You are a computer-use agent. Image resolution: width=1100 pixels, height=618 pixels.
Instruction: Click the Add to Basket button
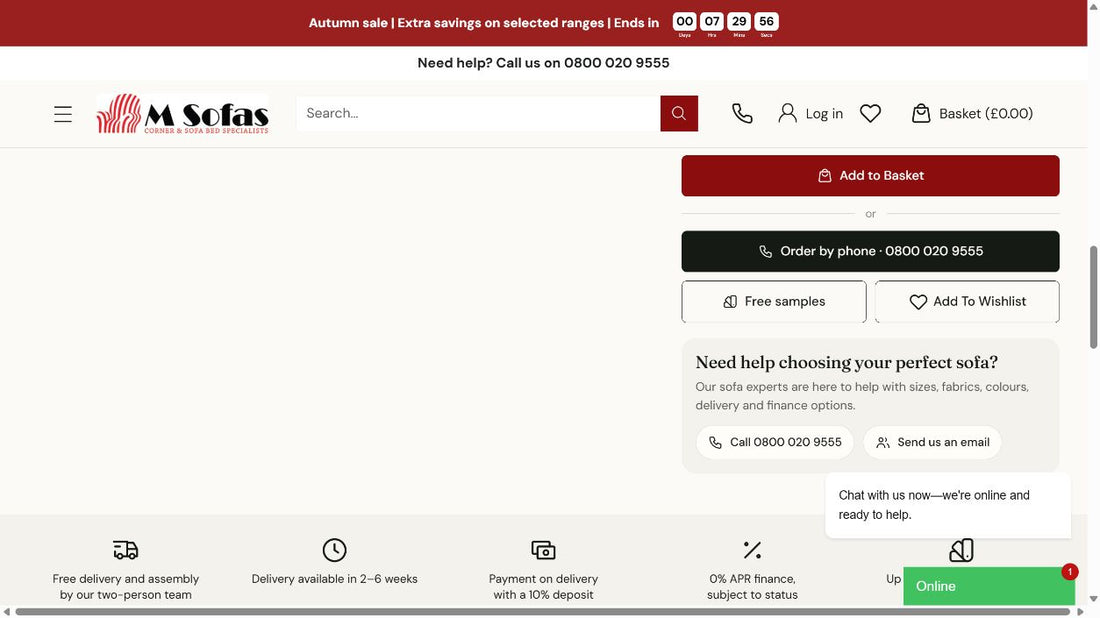pos(870,175)
